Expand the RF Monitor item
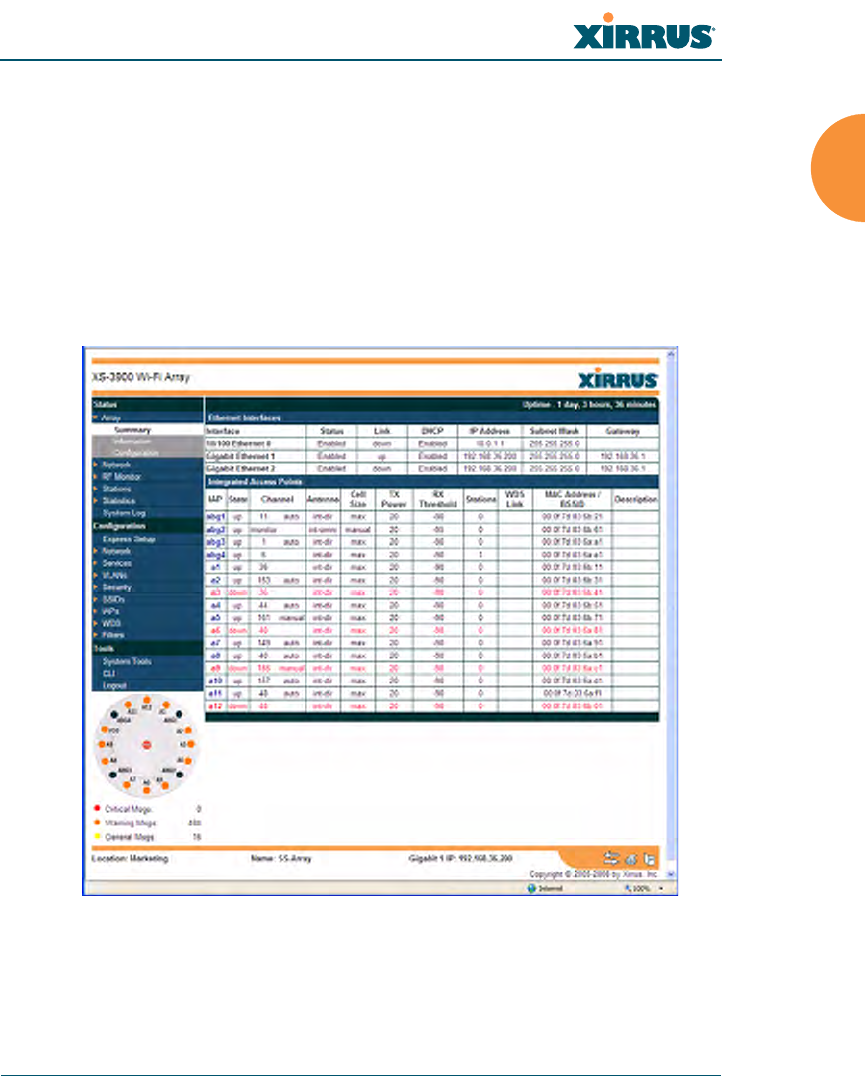This screenshot has width=865, height=1076. [96, 476]
